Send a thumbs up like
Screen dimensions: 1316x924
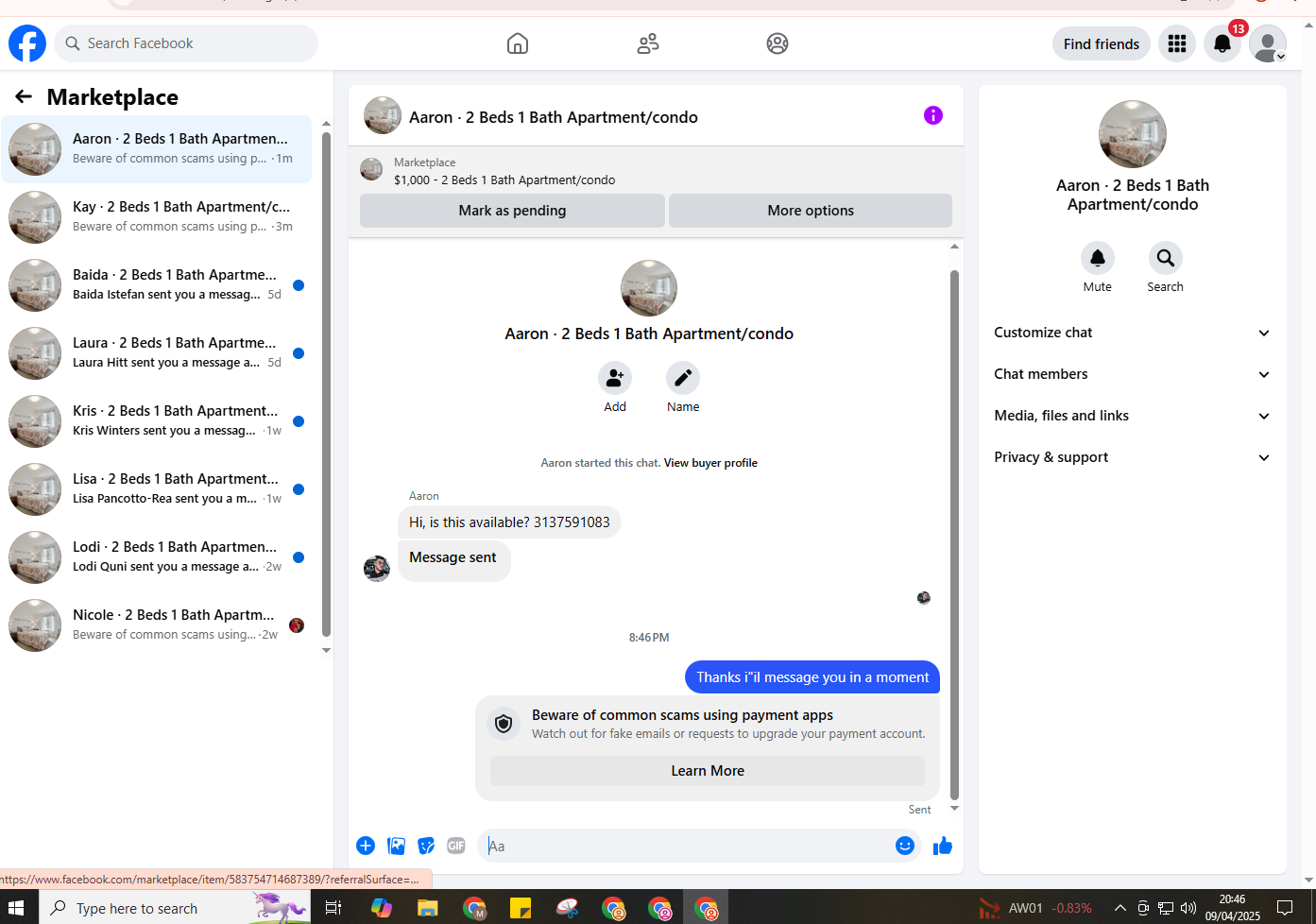pyautogui.click(x=943, y=846)
